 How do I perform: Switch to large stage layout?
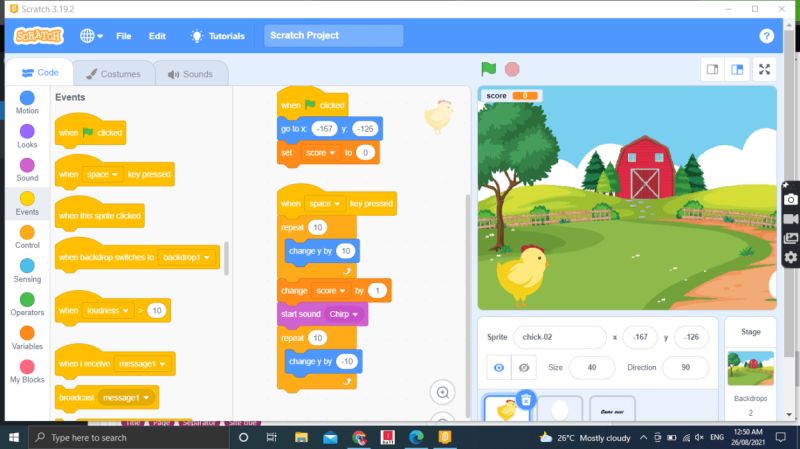[737, 69]
